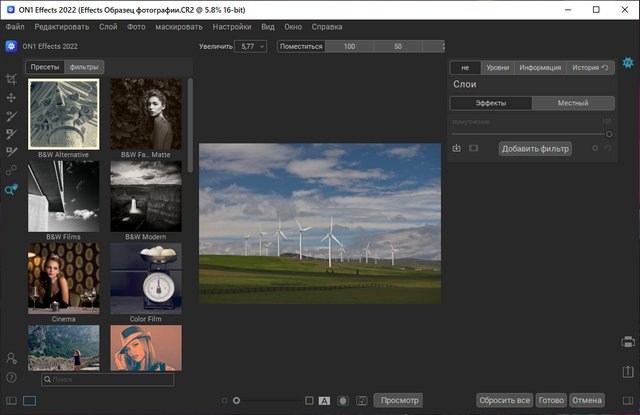Image resolution: width=640 pixels, height=415 pixels.
Task: Activate the Zoom magnifier tool
Action: [x=11, y=189]
